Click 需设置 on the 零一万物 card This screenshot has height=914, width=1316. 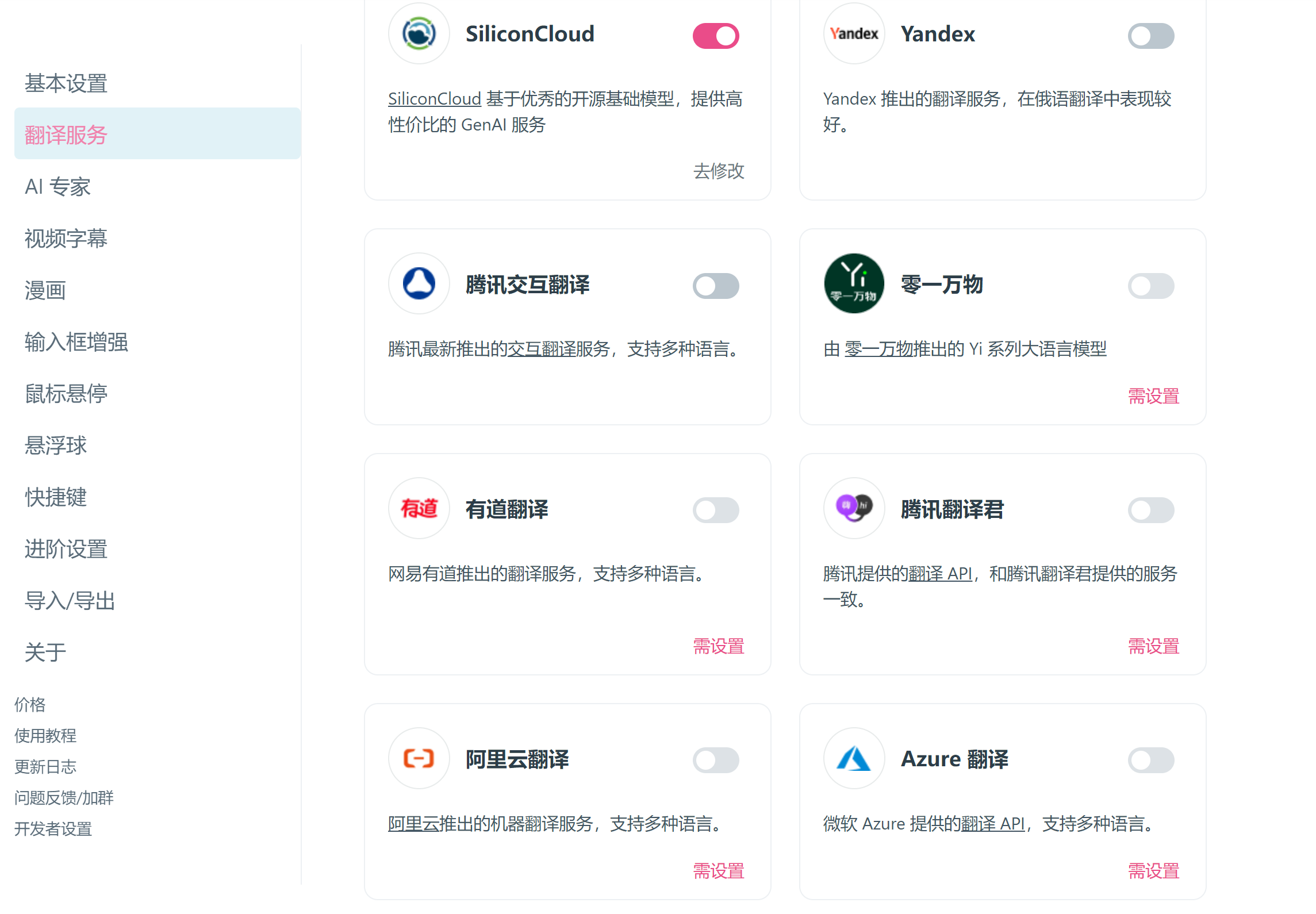click(x=1153, y=397)
